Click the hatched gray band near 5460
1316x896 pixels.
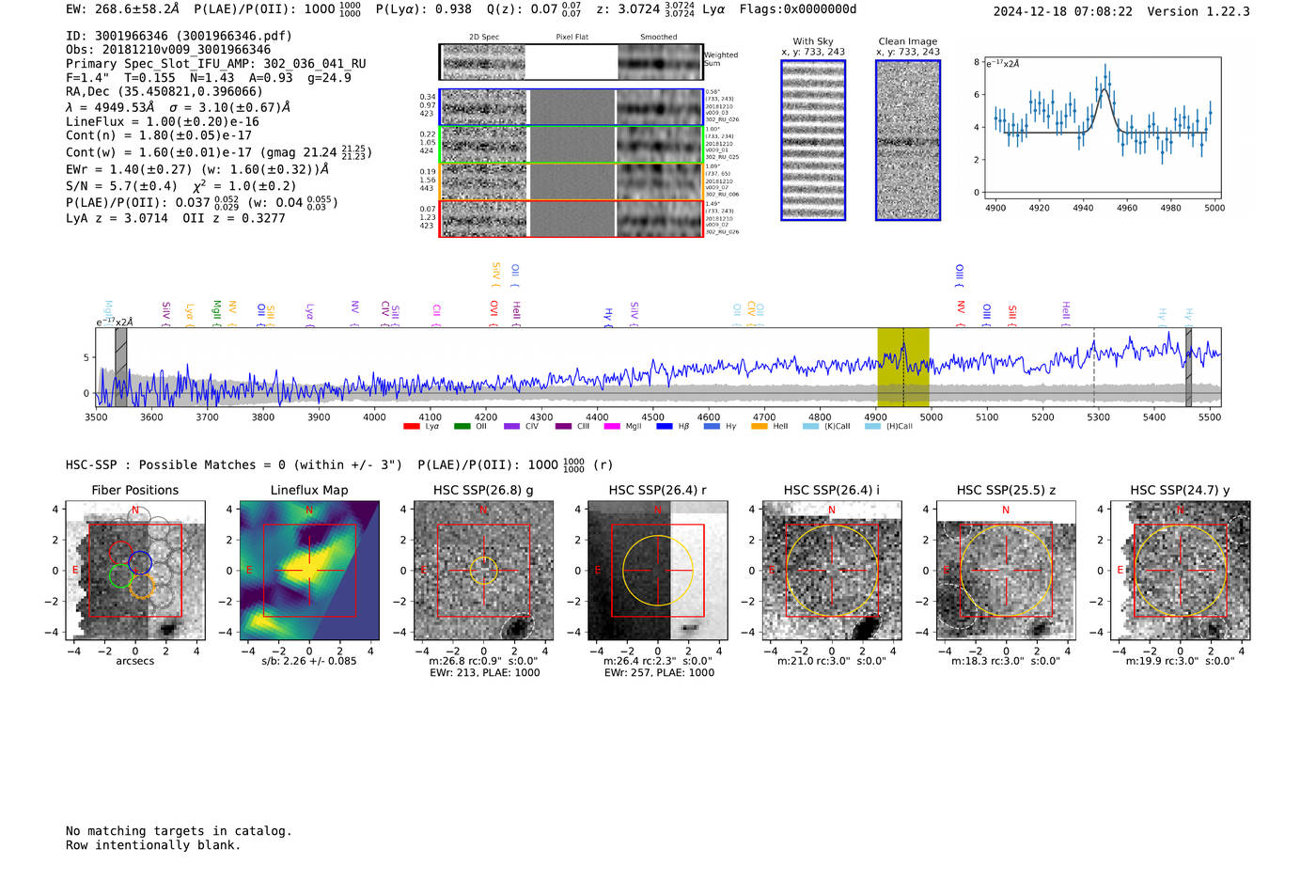(1188, 367)
